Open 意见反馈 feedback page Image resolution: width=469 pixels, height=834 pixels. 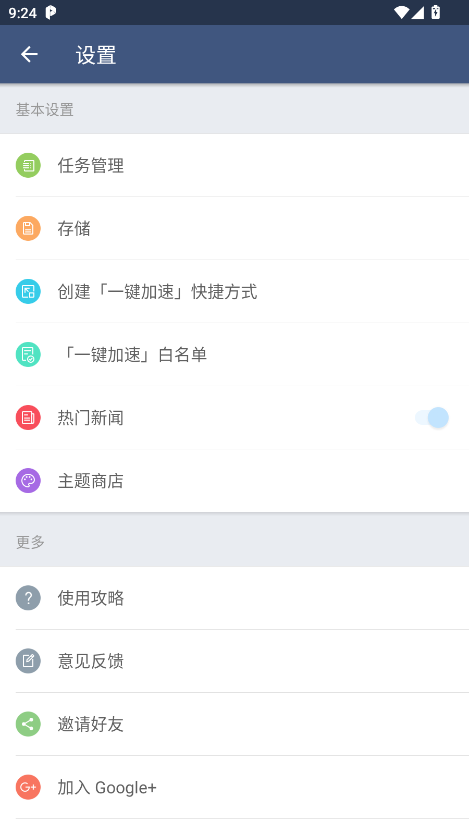point(234,661)
